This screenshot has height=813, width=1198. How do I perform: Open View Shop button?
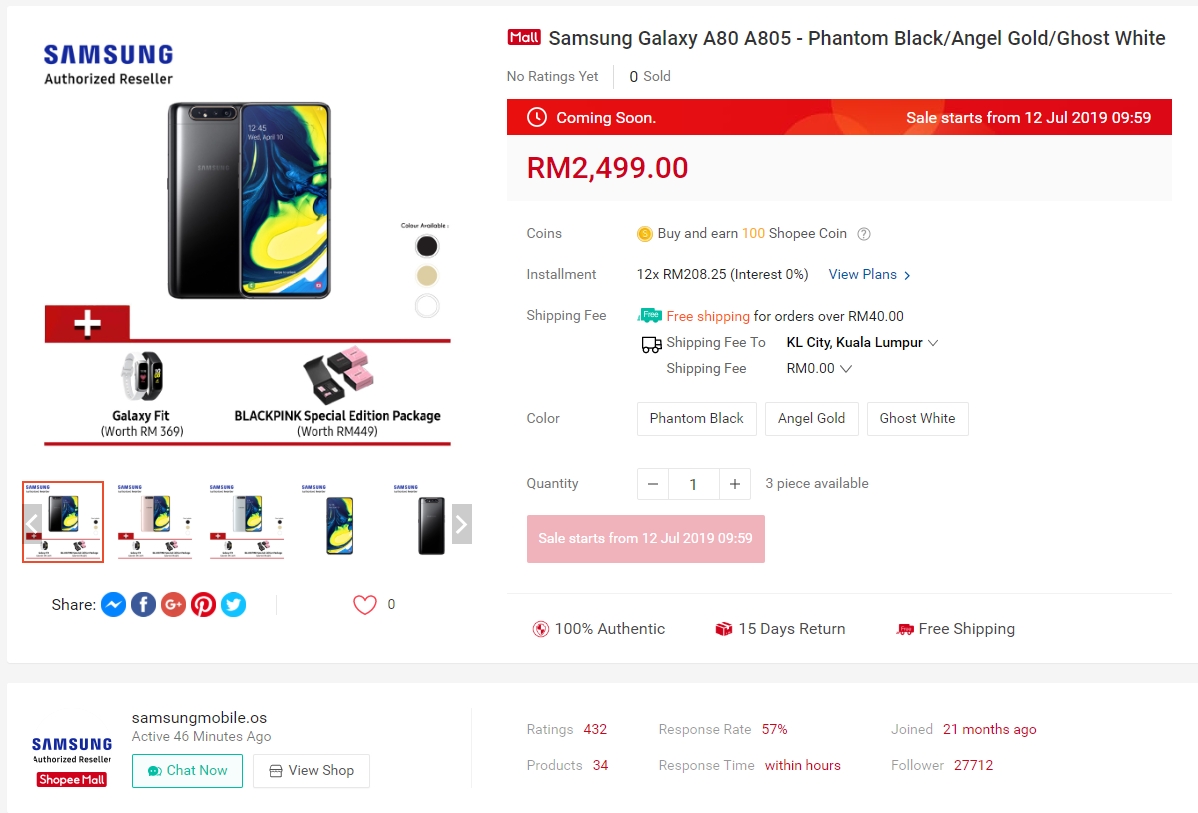[x=311, y=771]
